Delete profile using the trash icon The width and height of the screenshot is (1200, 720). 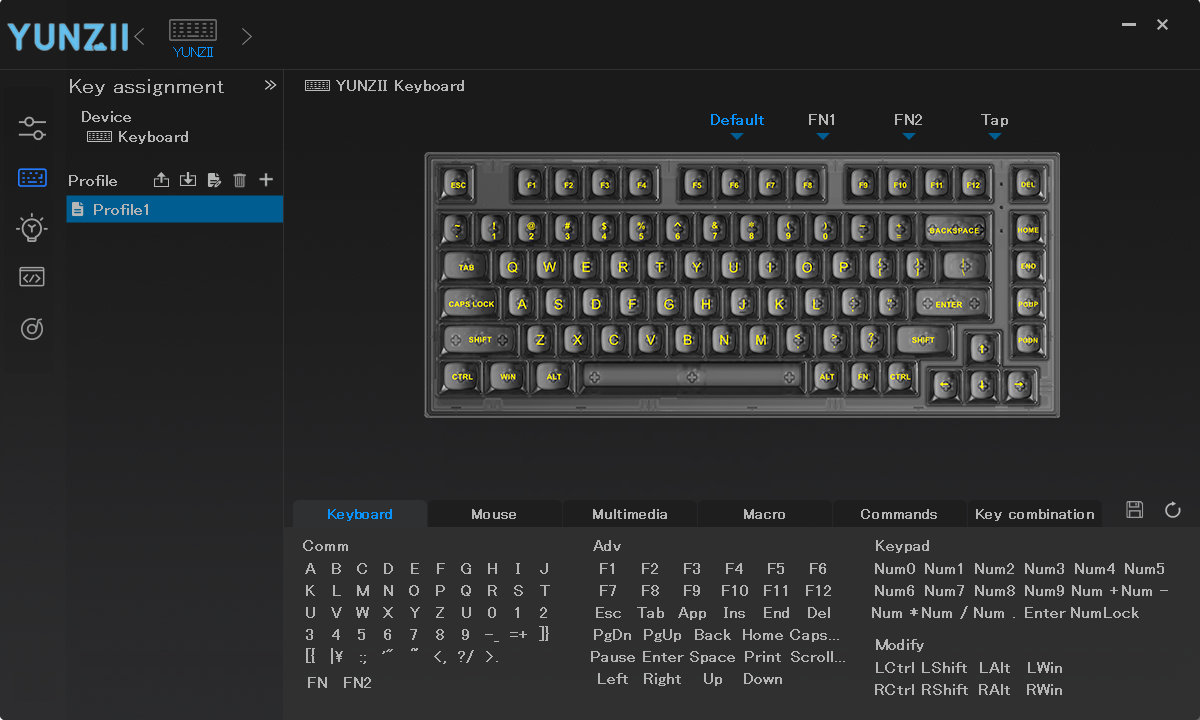pos(240,180)
